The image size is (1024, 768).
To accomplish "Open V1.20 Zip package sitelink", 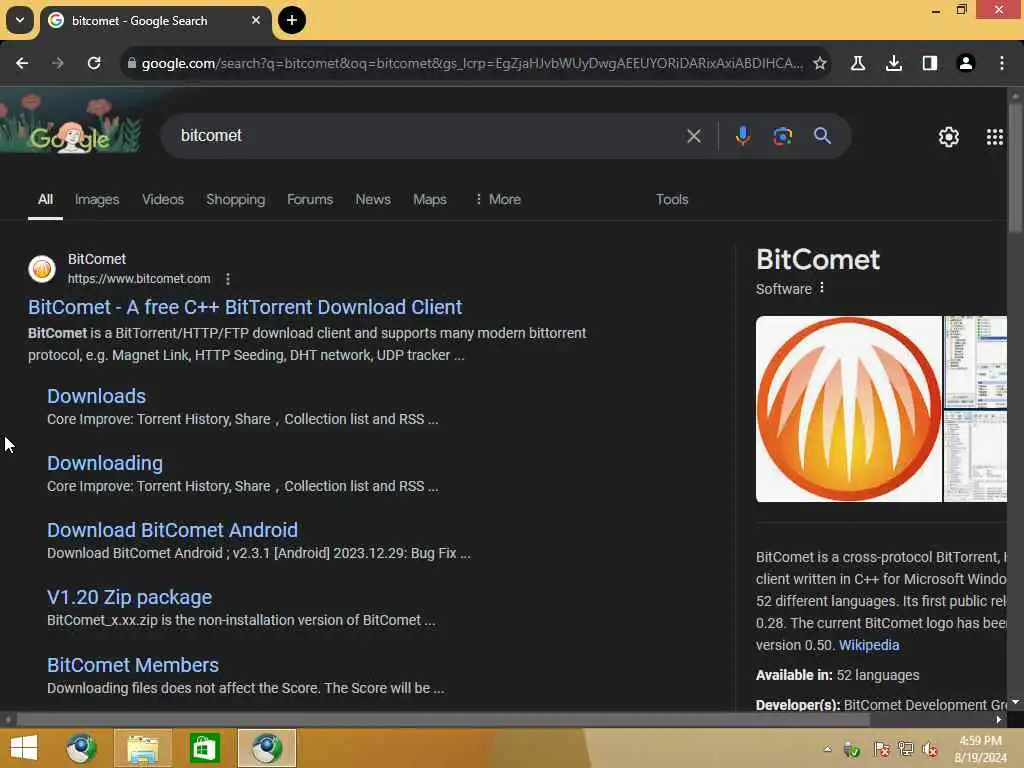I will (129, 597).
